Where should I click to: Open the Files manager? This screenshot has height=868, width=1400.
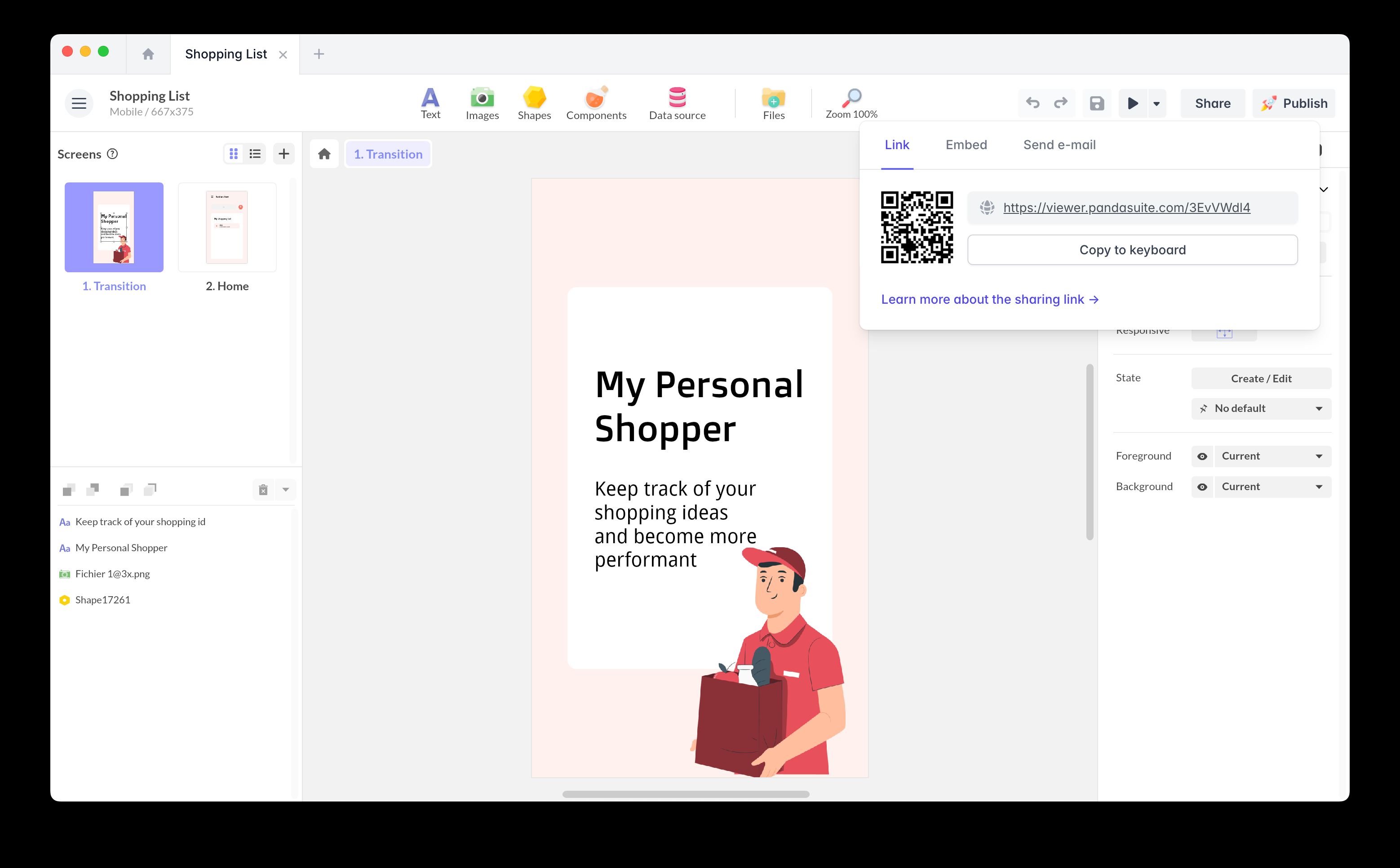[x=773, y=103]
